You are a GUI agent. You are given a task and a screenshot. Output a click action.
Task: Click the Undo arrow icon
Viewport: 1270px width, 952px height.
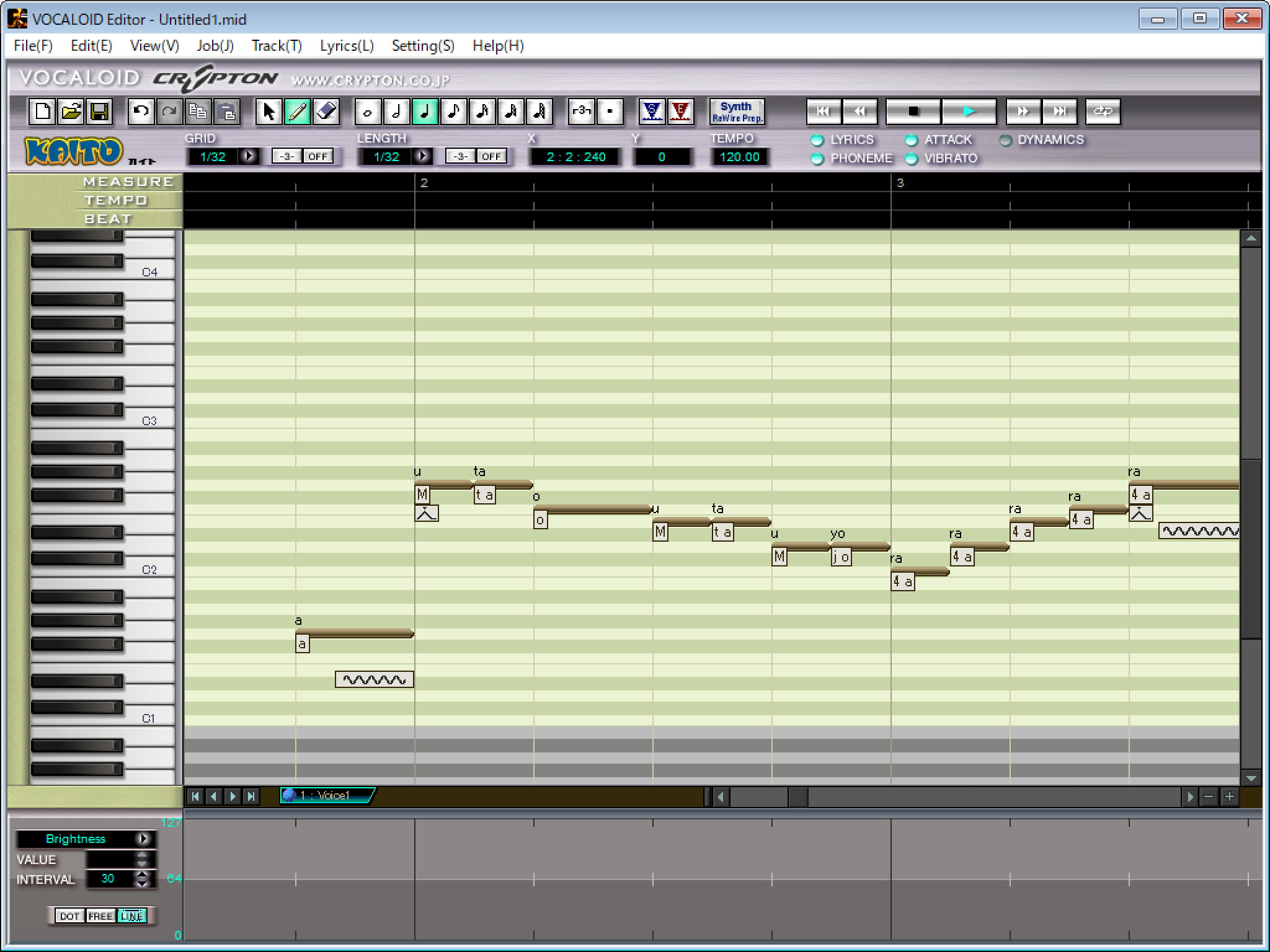coord(141,112)
